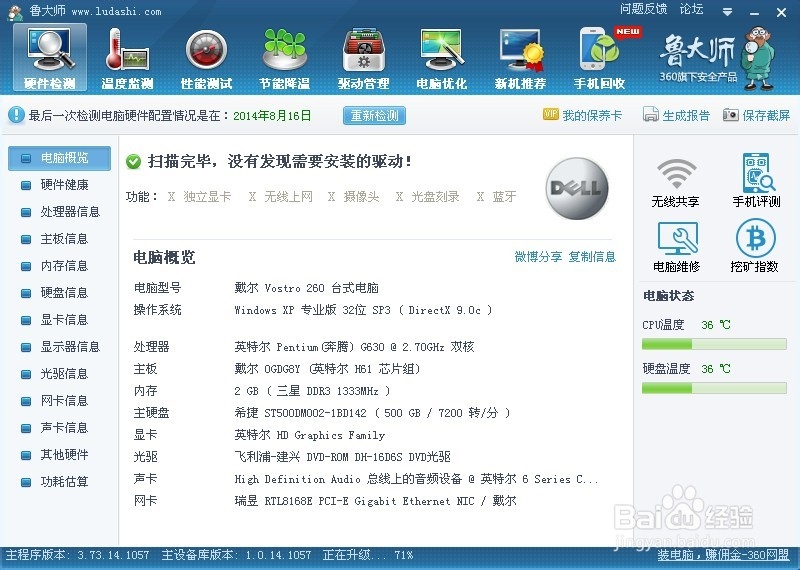Click 戴尔 Vostro 260 台式电脑 model text
The width and height of the screenshot is (800, 570).
pyautogui.click(x=306, y=288)
